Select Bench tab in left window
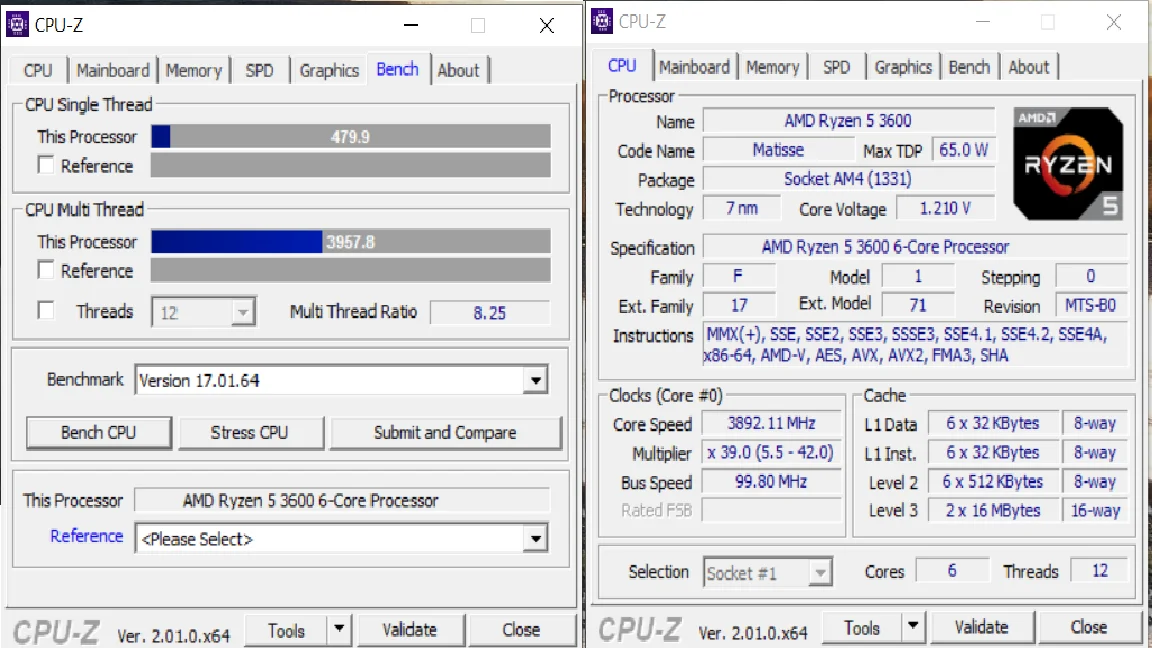Screen dimensions: 1152x648 [x=397, y=69]
